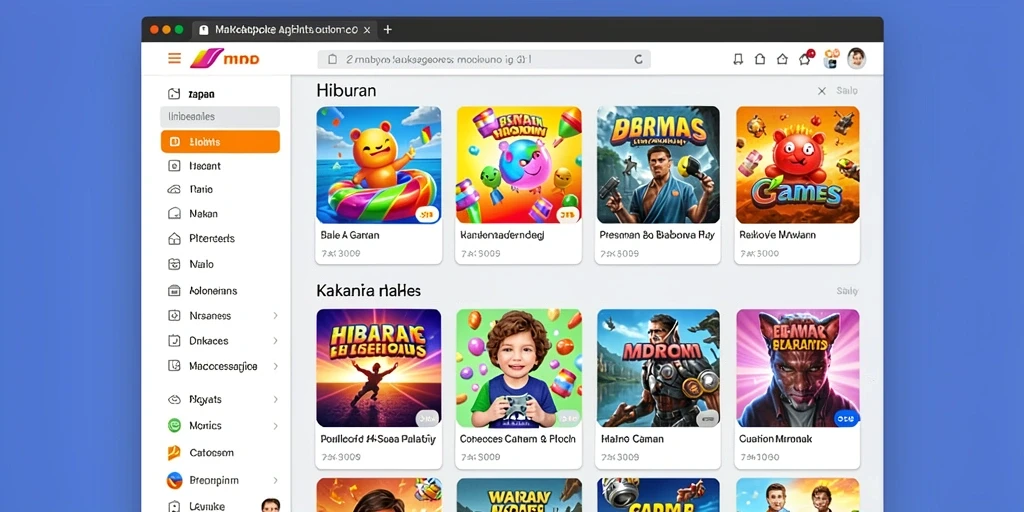Click the blue badge on the Cuation Mrronak card
The image size is (1024, 512).
[x=847, y=419]
